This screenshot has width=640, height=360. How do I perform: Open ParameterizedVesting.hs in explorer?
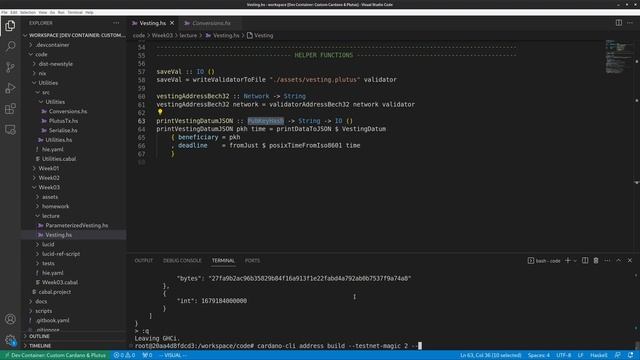76,225
